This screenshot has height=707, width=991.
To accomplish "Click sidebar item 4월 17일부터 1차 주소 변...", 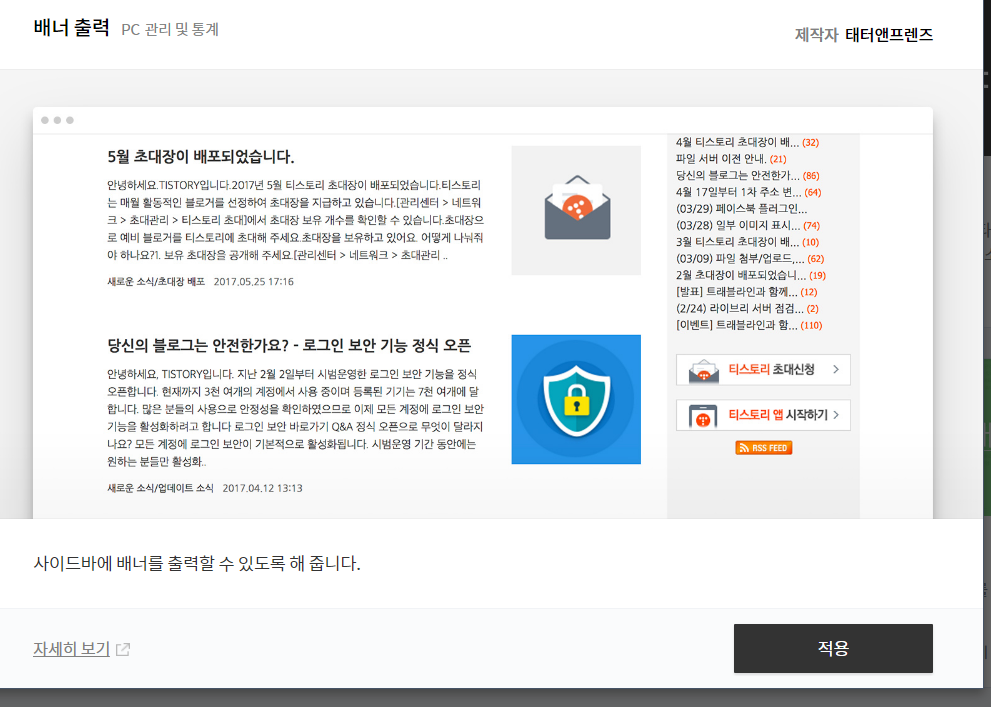I will coord(738,192).
